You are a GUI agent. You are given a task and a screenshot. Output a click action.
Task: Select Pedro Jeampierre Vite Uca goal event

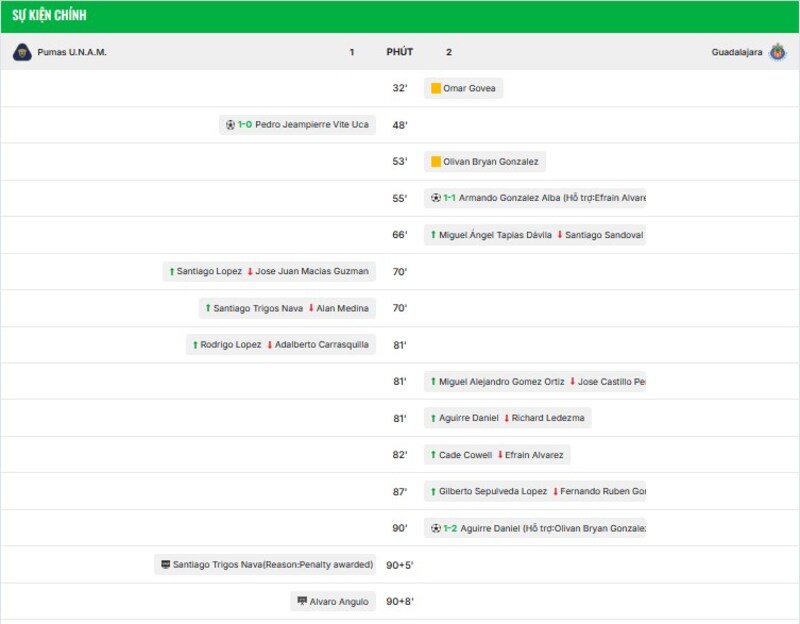[298, 125]
